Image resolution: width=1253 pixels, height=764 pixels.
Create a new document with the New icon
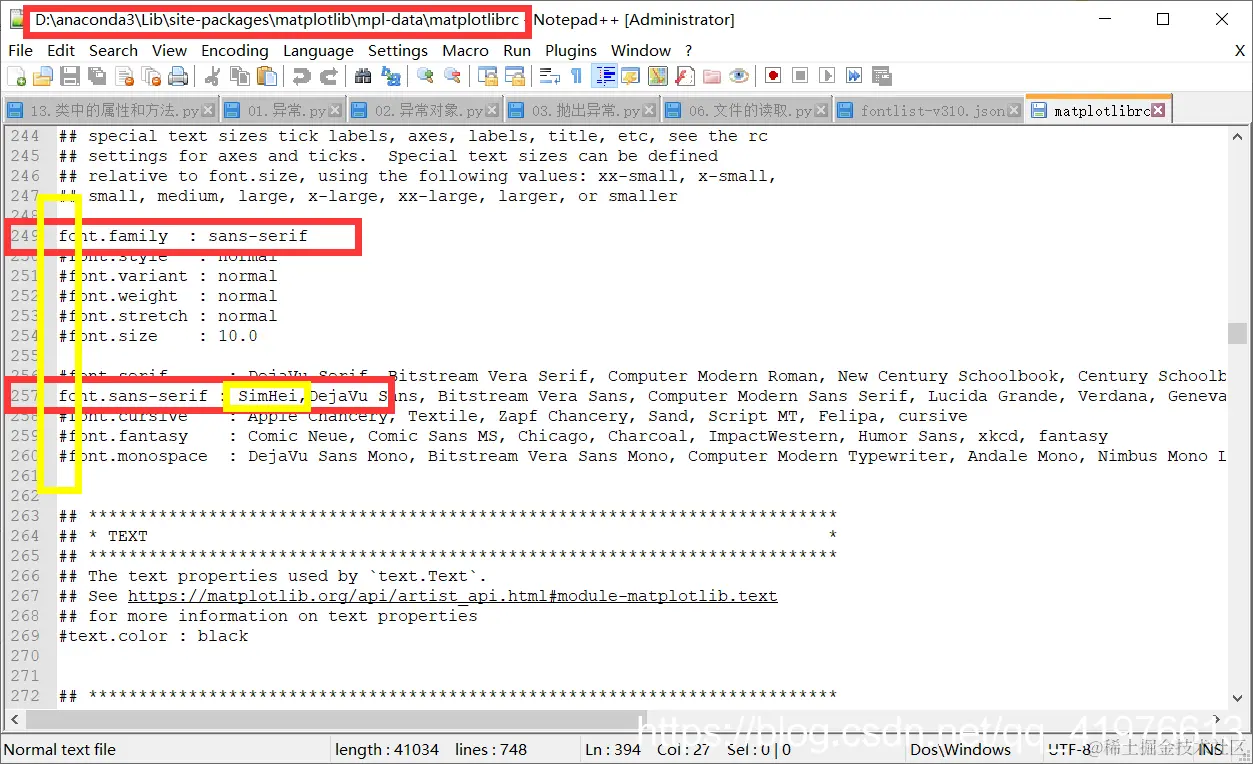[x=17, y=76]
